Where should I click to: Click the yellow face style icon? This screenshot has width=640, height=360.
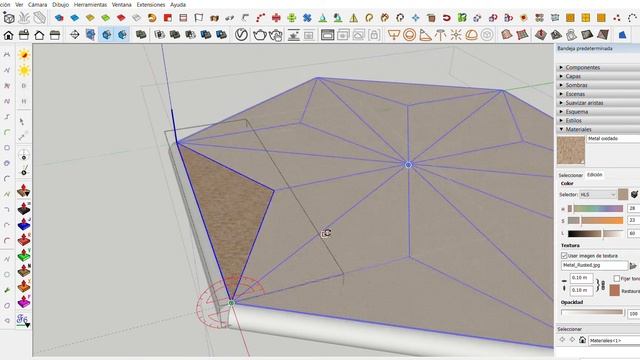click(x=90, y=18)
